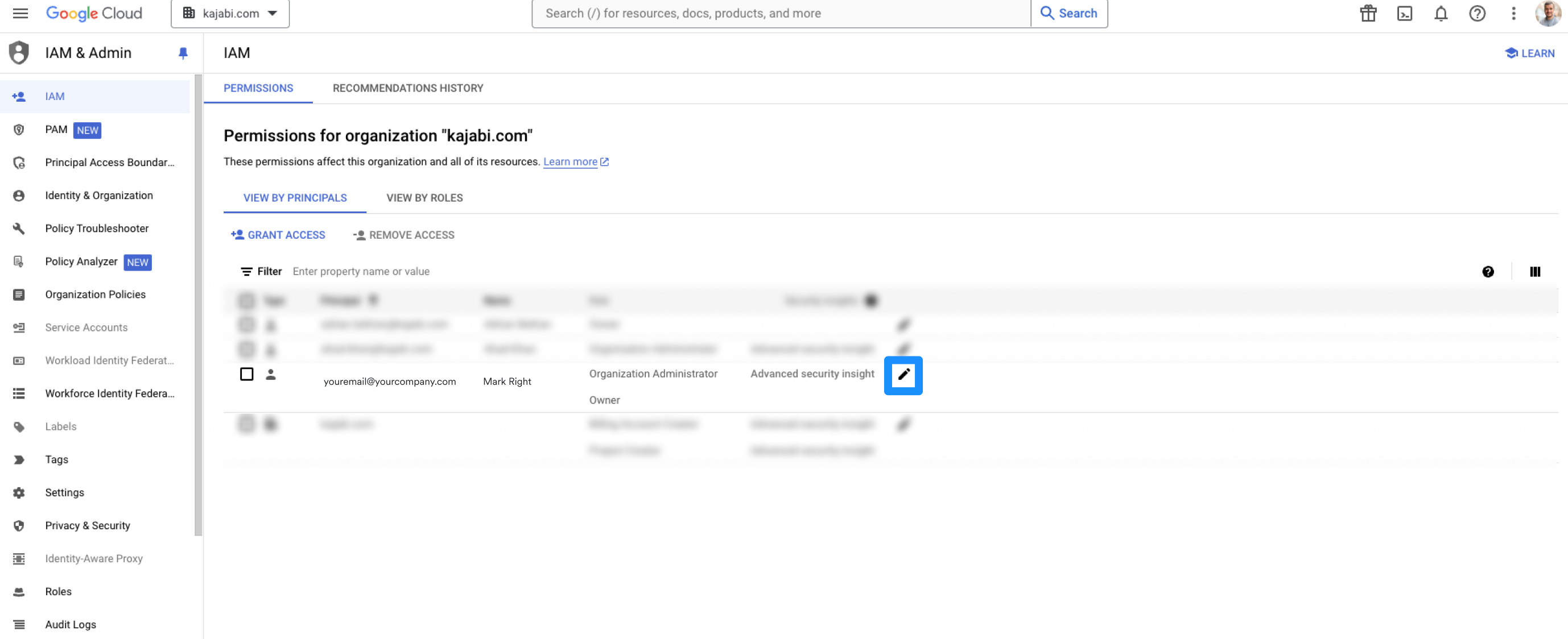Click the Filter icon
This screenshot has height=639, width=1568.
pyautogui.click(x=246, y=272)
